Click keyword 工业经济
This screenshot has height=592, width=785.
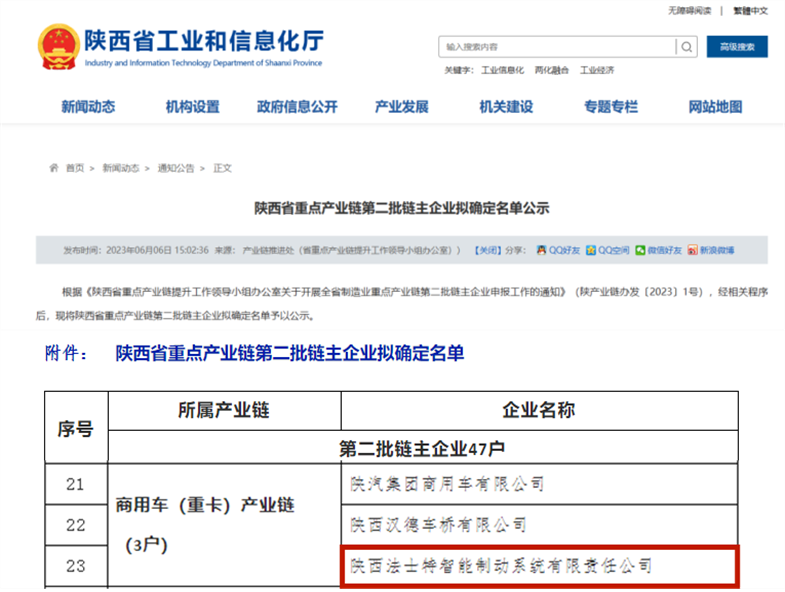click(597, 70)
